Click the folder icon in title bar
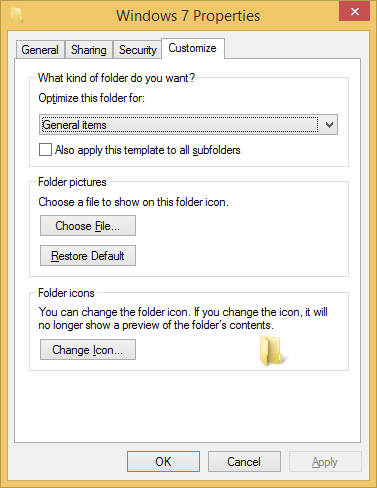The width and height of the screenshot is (377, 488). pos(17,15)
